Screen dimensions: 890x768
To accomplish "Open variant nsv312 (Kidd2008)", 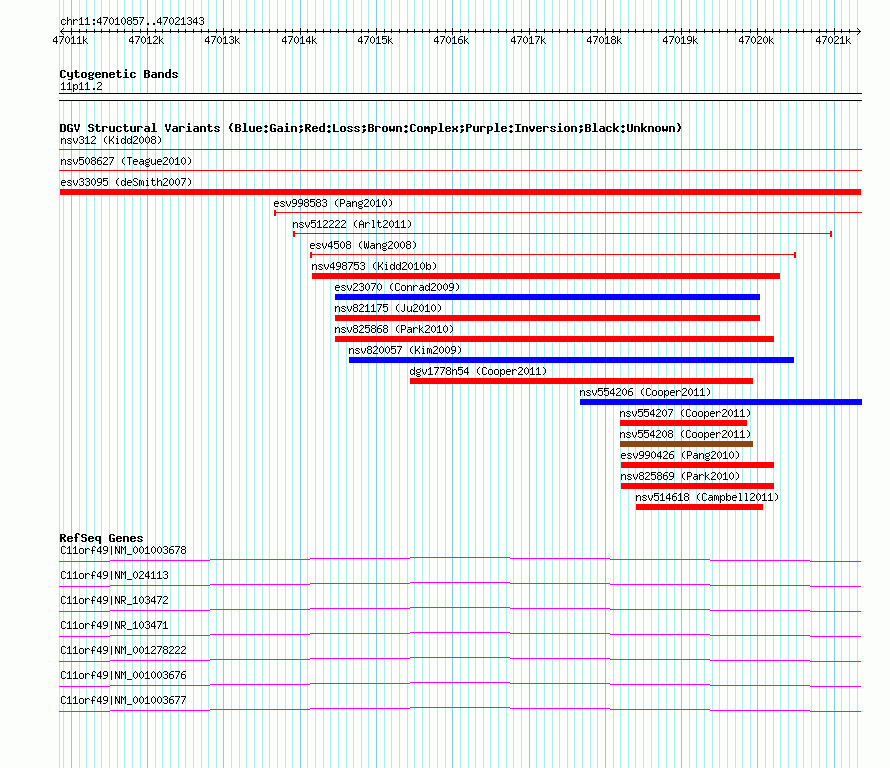I will (111, 140).
